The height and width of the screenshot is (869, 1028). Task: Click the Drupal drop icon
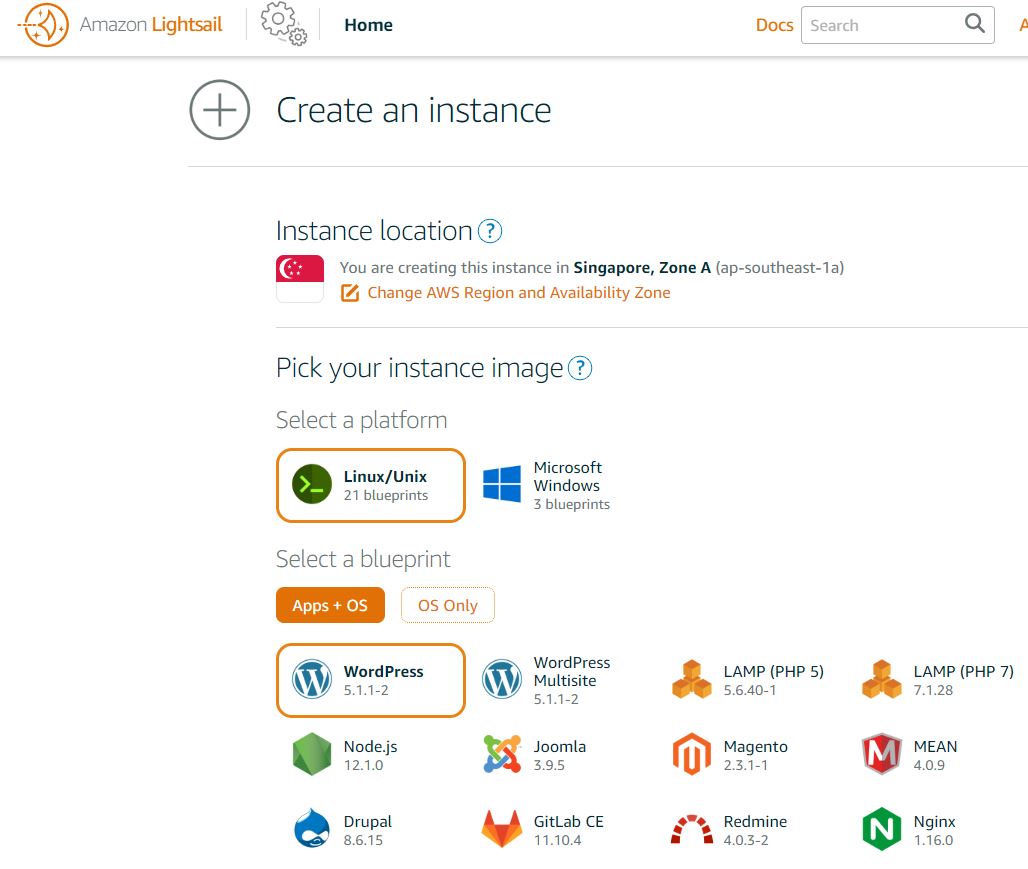(x=312, y=829)
